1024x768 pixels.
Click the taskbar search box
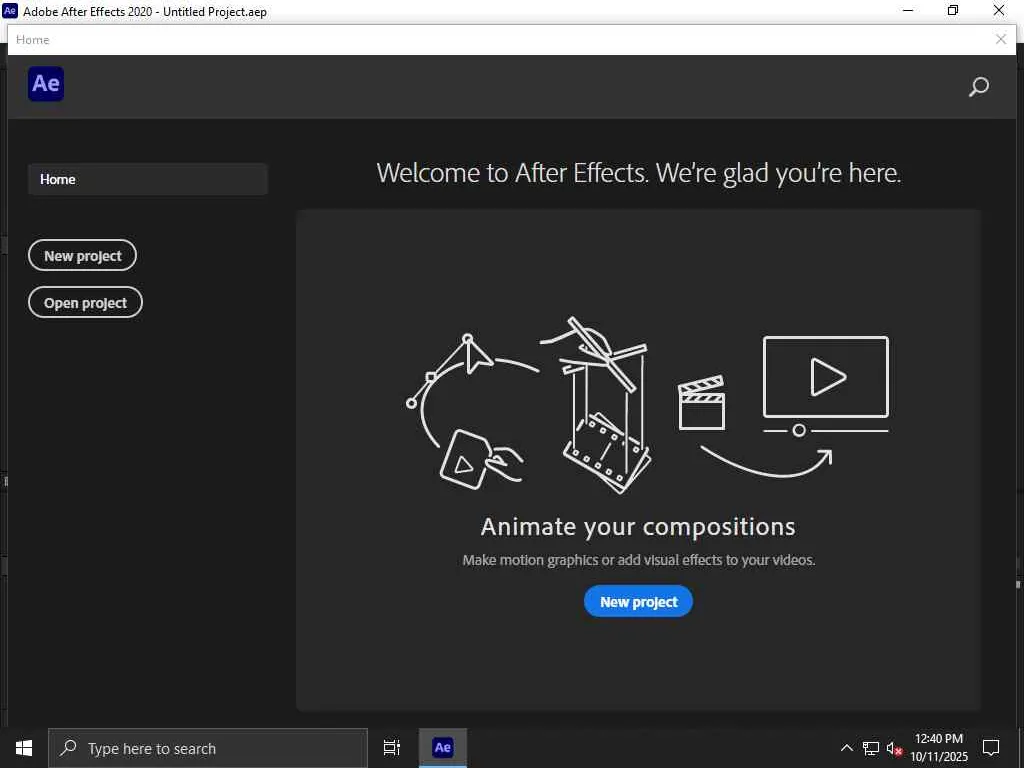point(208,748)
